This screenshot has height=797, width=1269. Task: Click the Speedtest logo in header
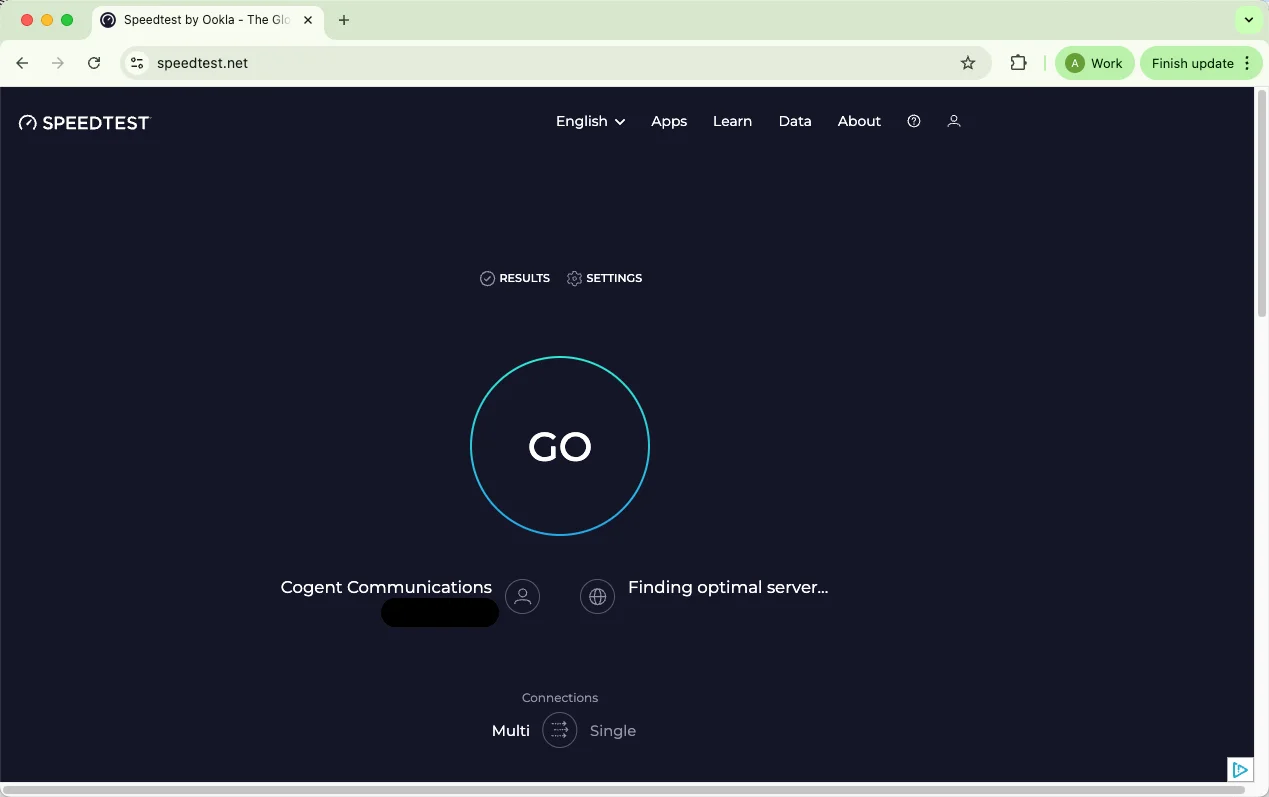pos(84,123)
